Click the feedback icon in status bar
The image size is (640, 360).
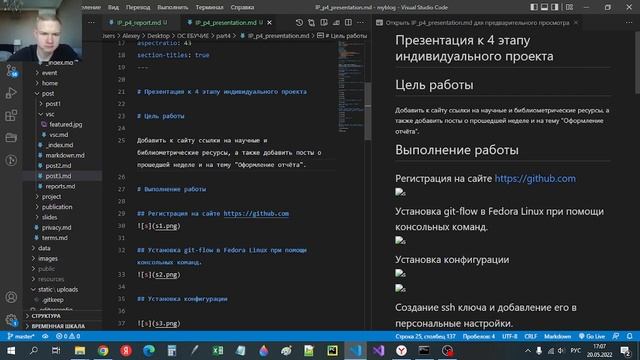click(616, 336)
